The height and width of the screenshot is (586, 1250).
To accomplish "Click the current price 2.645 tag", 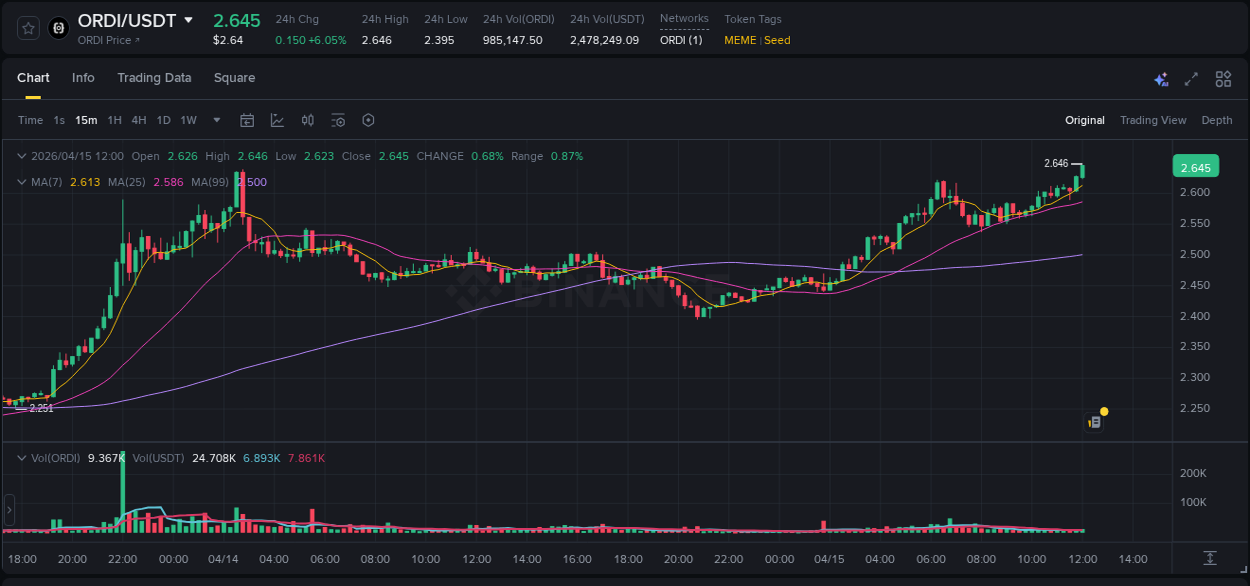I will coord(1196,167).
